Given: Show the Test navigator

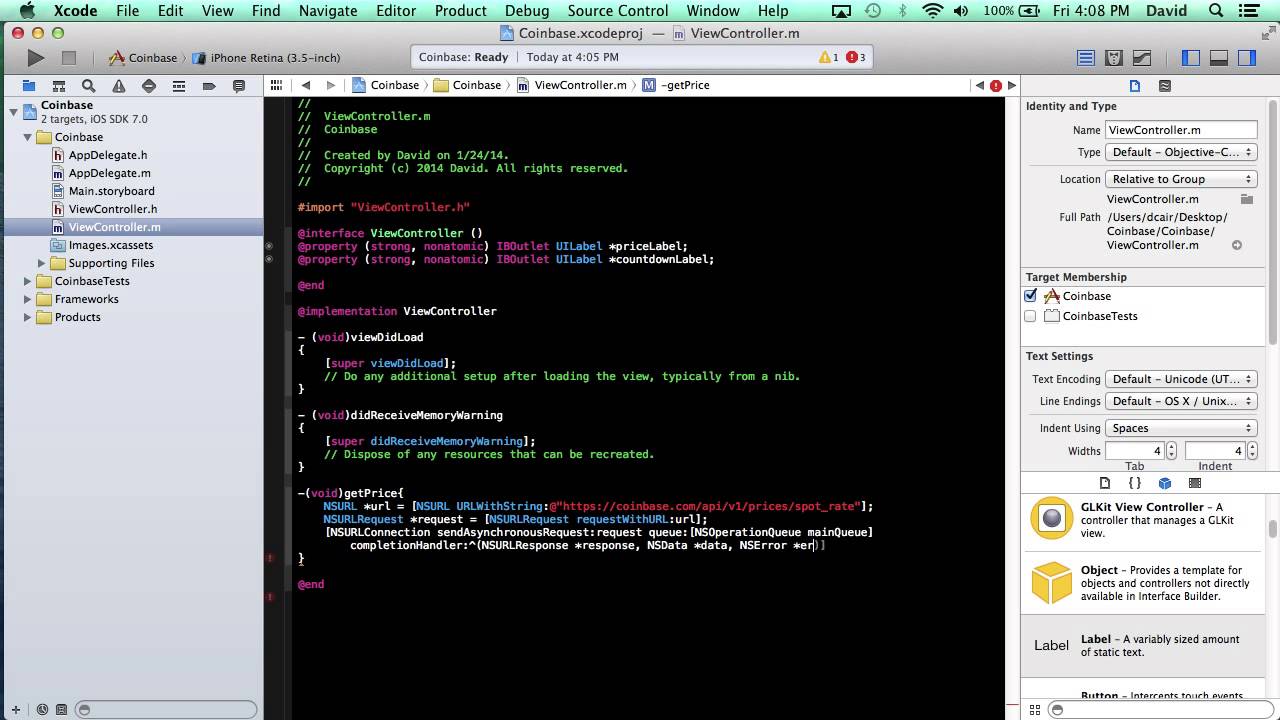Looking at the screenshot, I should point(149,86).
